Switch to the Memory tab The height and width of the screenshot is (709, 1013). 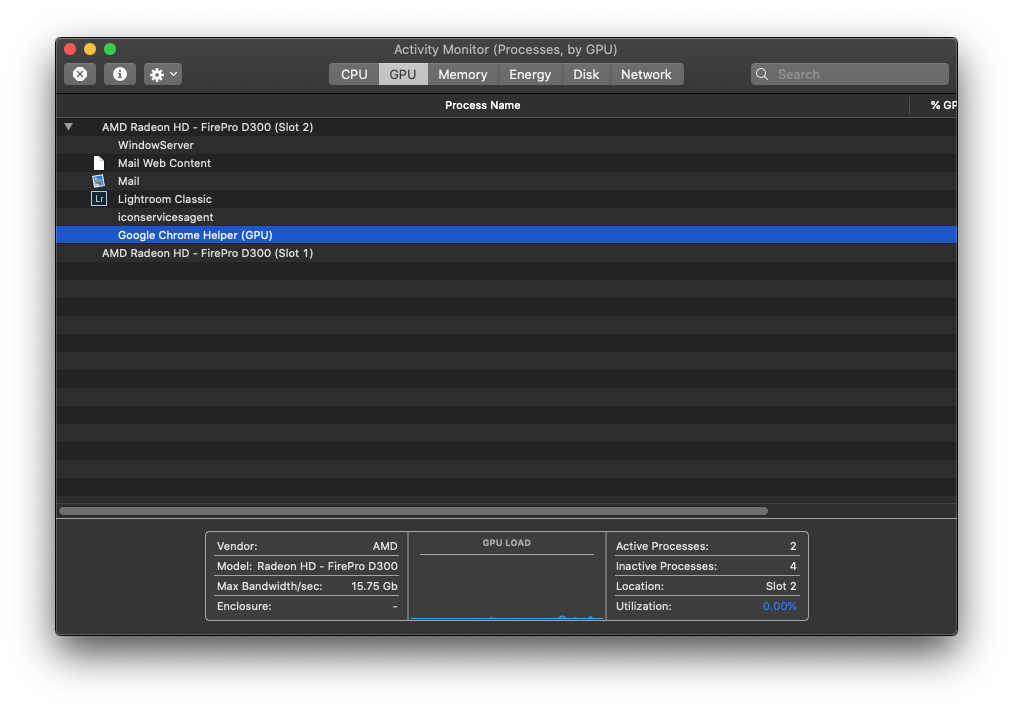463,74
